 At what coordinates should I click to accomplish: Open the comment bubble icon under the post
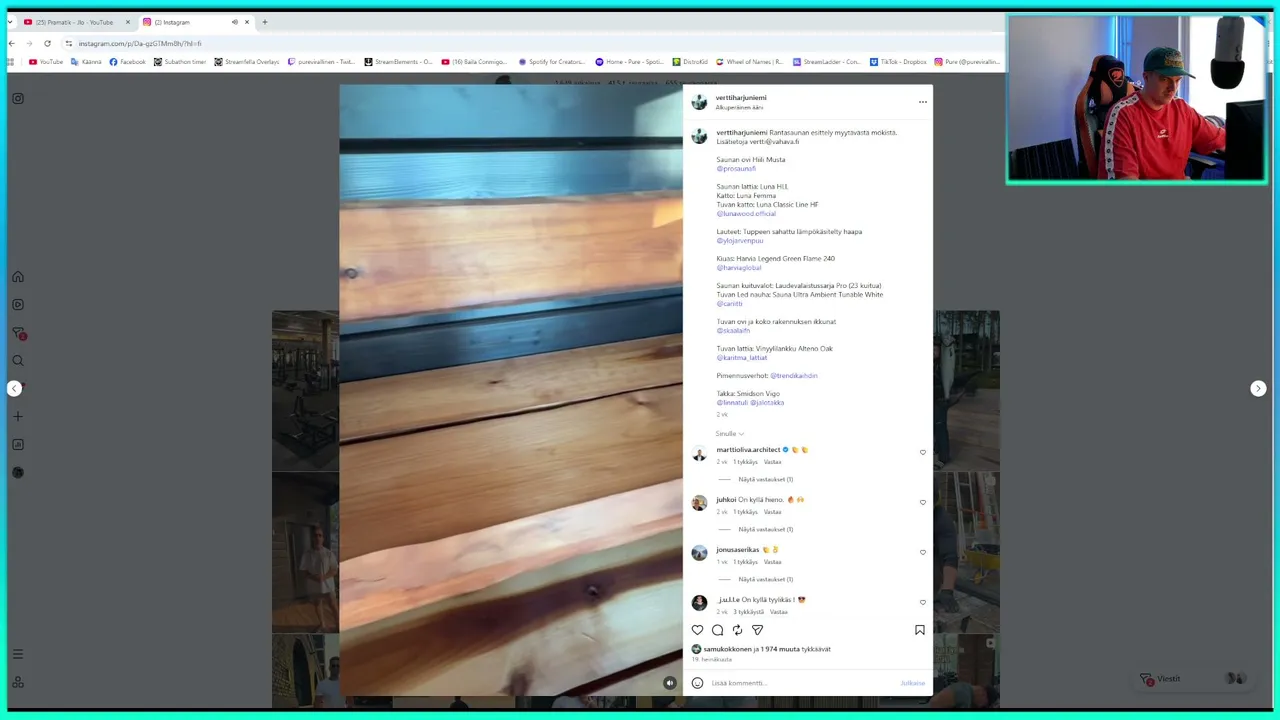coord(717,630)
